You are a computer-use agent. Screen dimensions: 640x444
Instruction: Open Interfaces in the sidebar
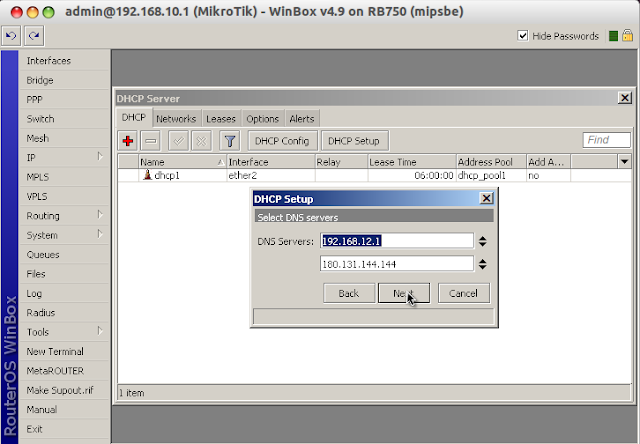(x=64, y=61)
